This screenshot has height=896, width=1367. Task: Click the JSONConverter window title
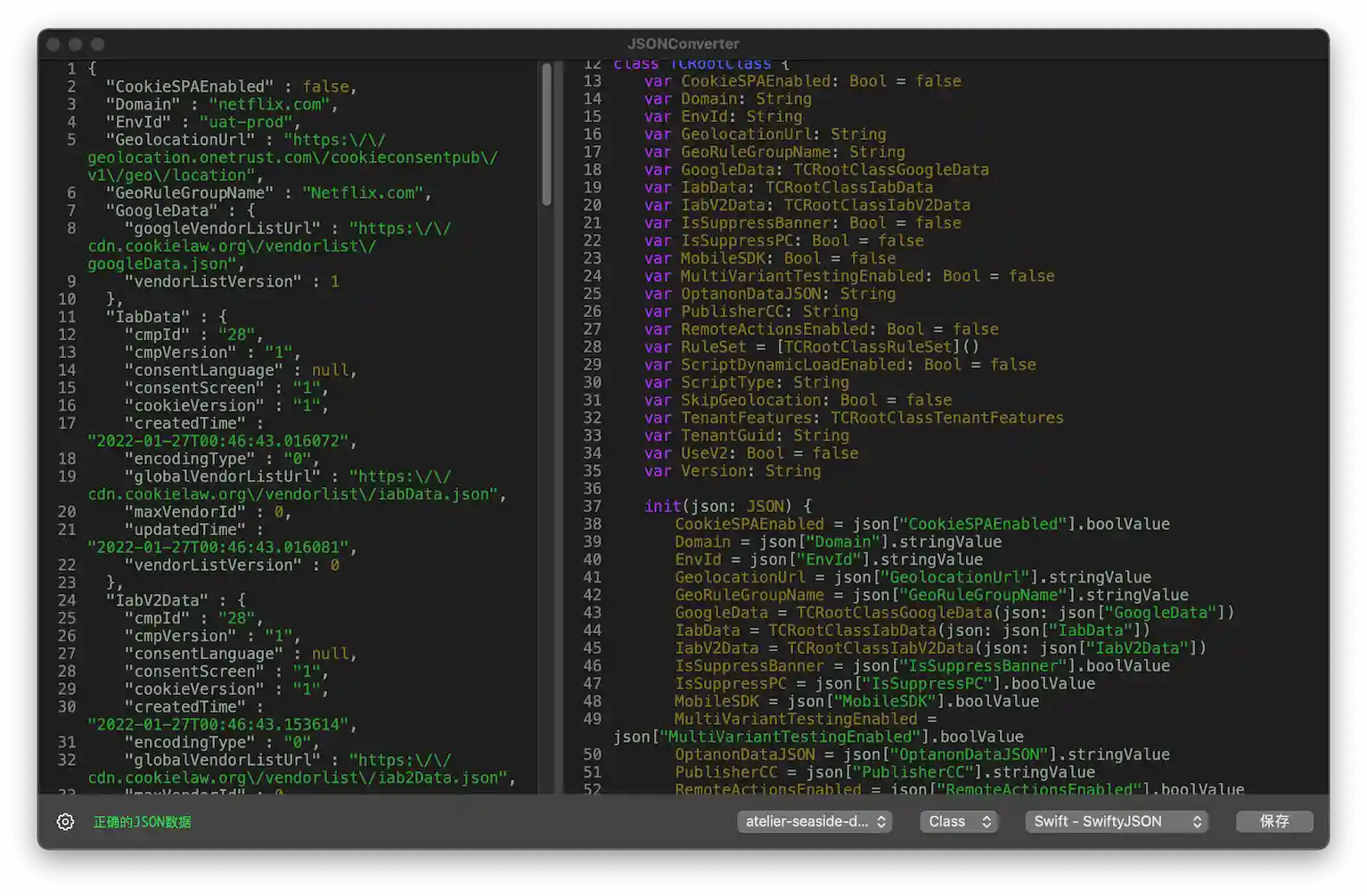pyautogui.click(x=683, y=44)
